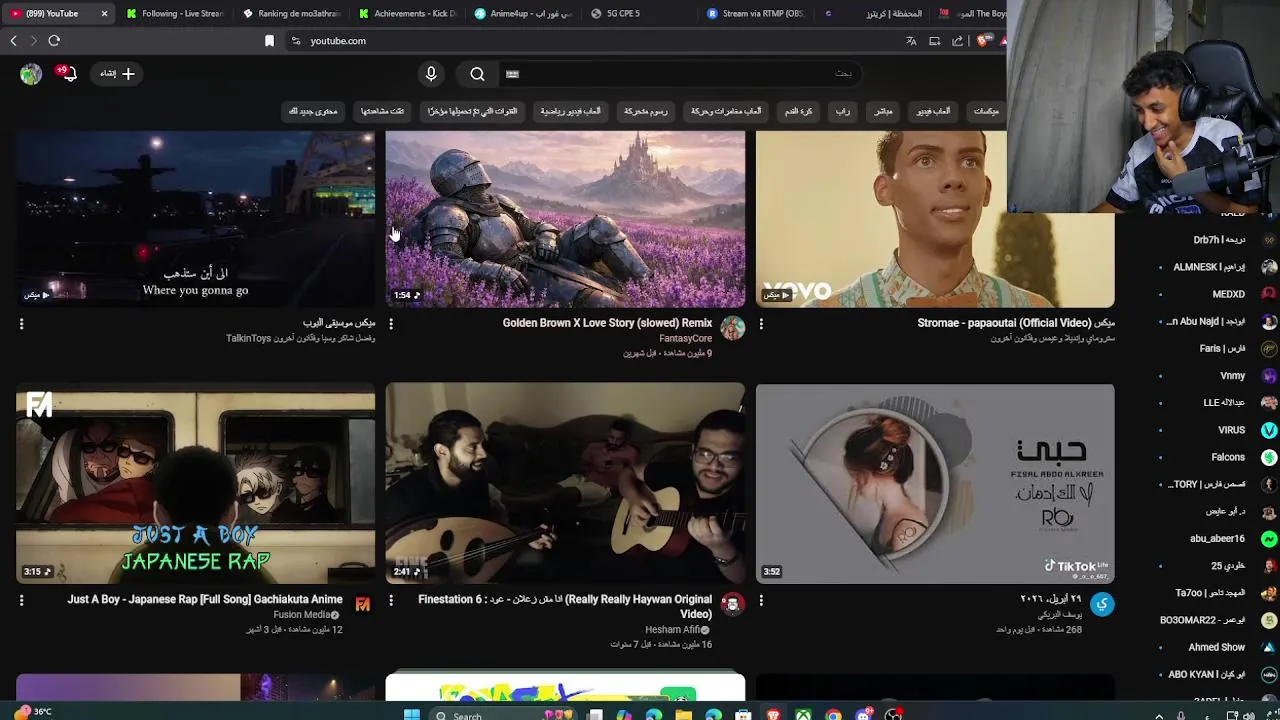Click the Hesham Afifi channel avatar
Viewport: 1280px width, 720px height.
(733, 604)
